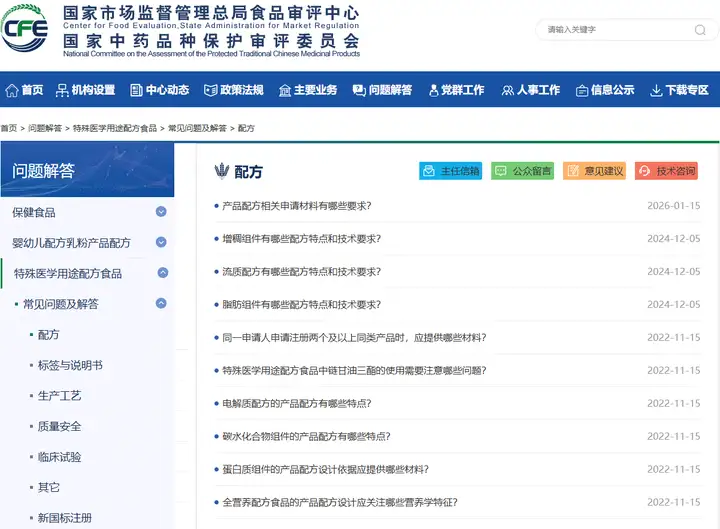The width and height of the screenshot is (720, 529).
Task: Click the 信息公示 briefcase icon
Action: coord(582,90)
